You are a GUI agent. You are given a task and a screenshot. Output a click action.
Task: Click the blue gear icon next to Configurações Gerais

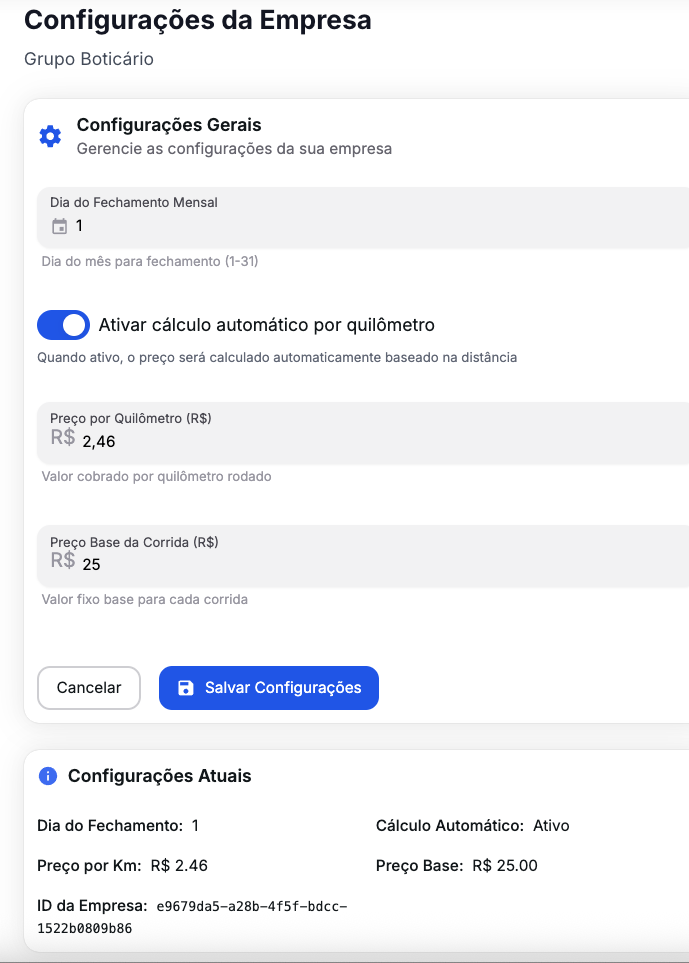pyautogui.click(x=50, y=136)
